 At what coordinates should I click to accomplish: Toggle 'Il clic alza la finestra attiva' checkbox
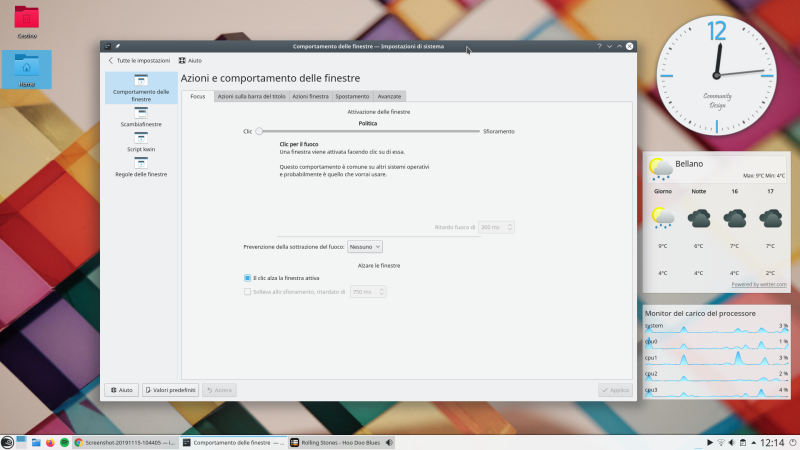(x=247, y=278)
